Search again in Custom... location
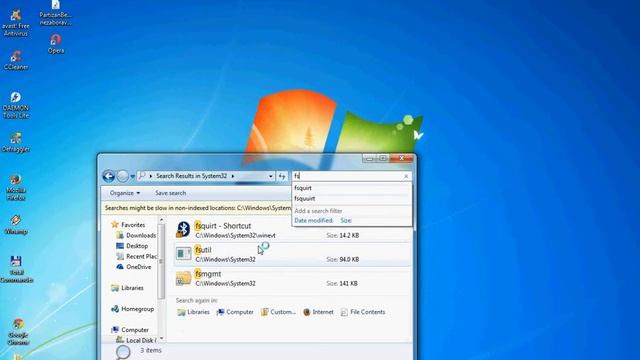This screenshot has width=640, height=360. pyautogui.click(x=278, y=312)
